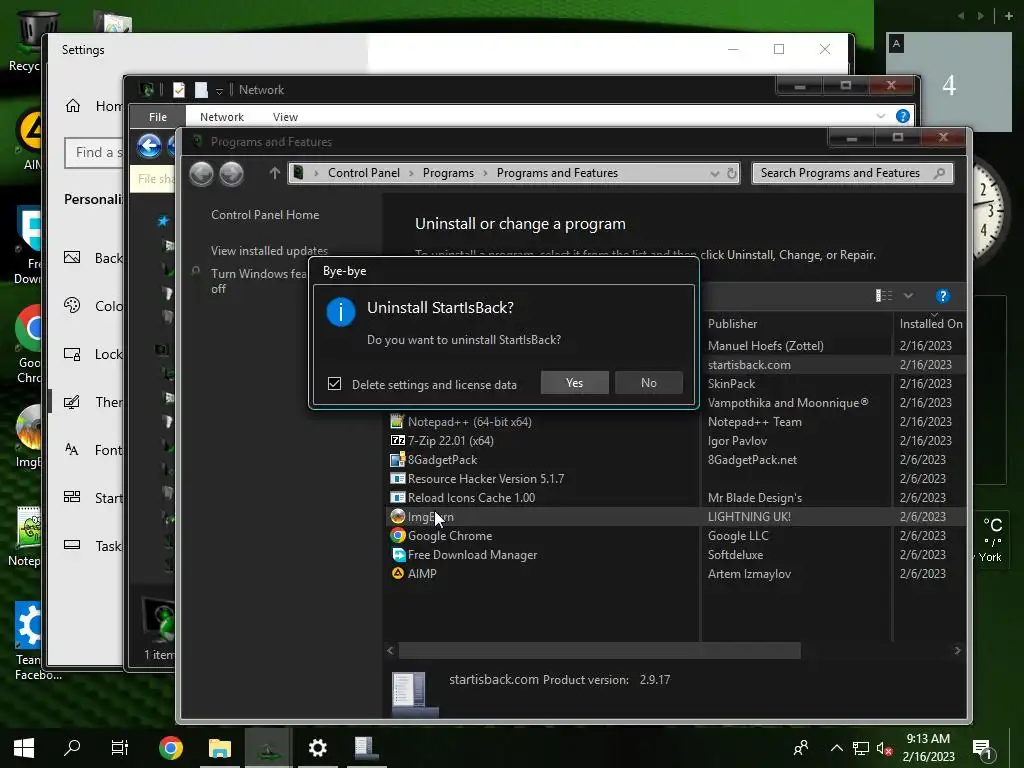Open help icon in Programs and Features toolbar
Image resolution: width=1024 pixels, height=768 pixels.
(942, 296)
